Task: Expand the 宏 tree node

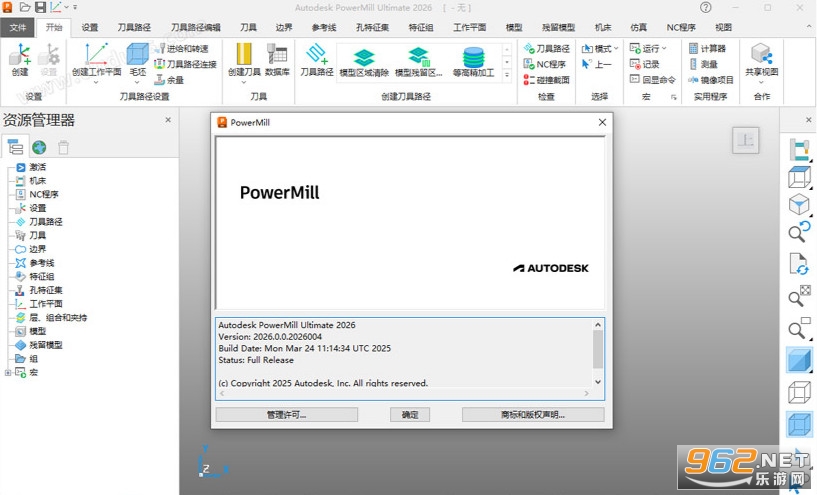Action: coord(7,373)
